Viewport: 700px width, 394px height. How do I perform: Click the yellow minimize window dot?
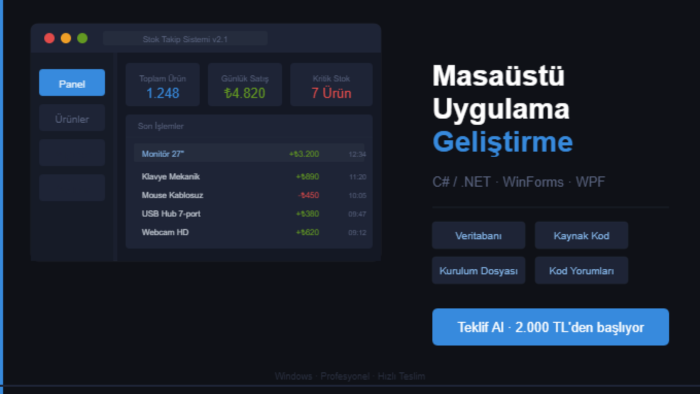click(x=66, y=38)
